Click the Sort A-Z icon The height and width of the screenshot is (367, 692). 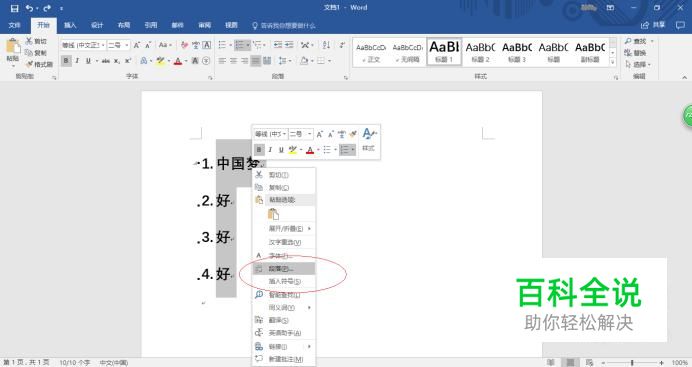[x=326, y=45]
